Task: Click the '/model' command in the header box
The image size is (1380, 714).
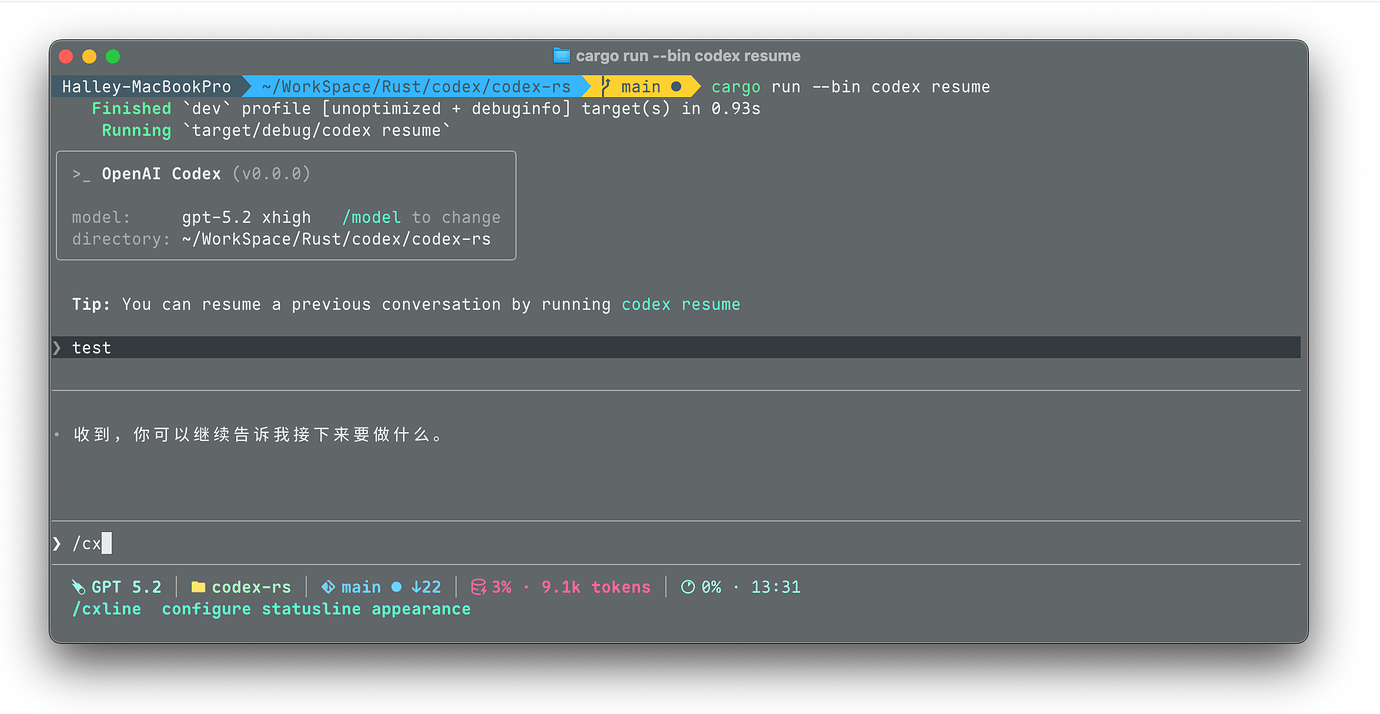Action: (372, 217)
